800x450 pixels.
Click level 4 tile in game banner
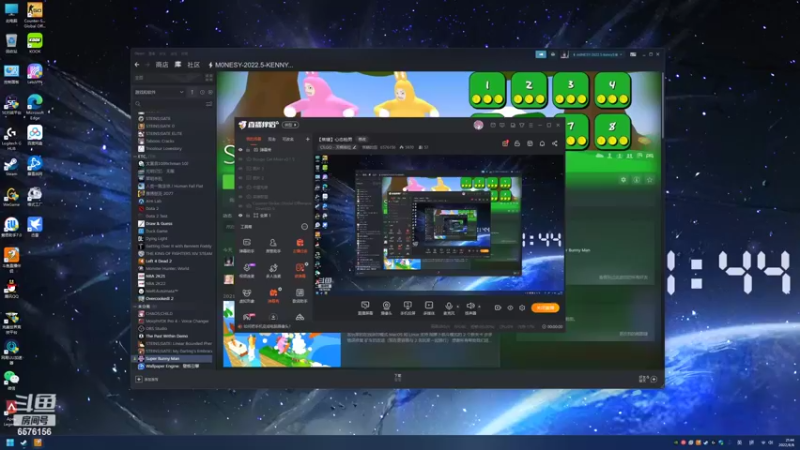pos(612,90)
